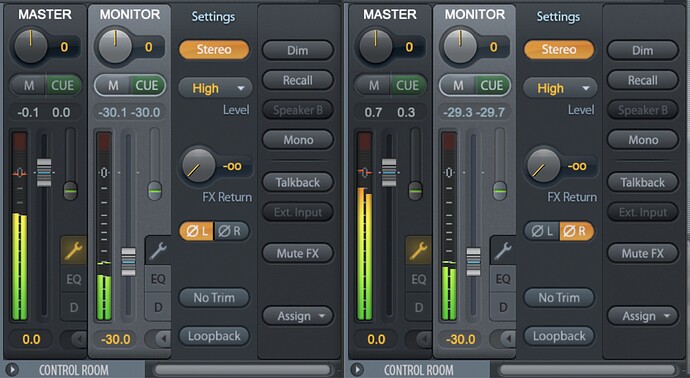Open Monitor wrench settings in left panel
The image size is (690, 378).
coord(158,250)
